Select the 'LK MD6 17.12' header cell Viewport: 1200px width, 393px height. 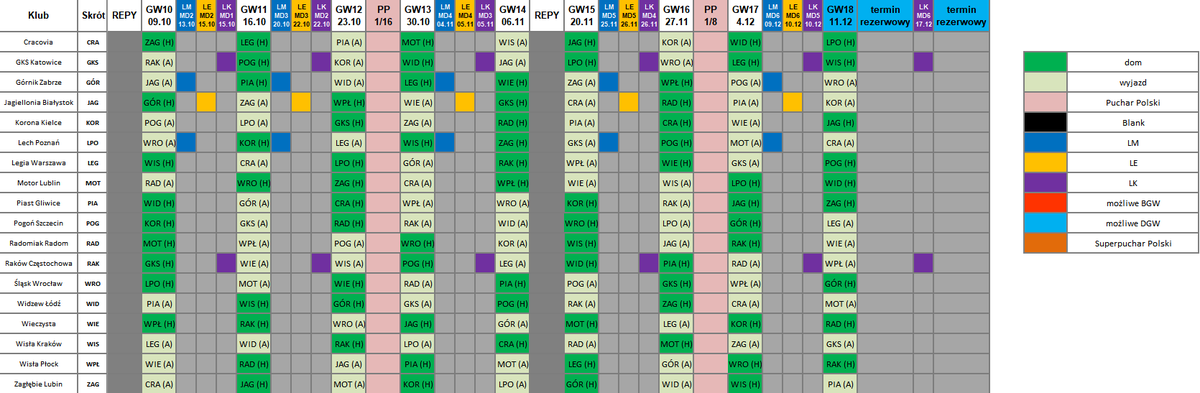[x=923, y=16]
